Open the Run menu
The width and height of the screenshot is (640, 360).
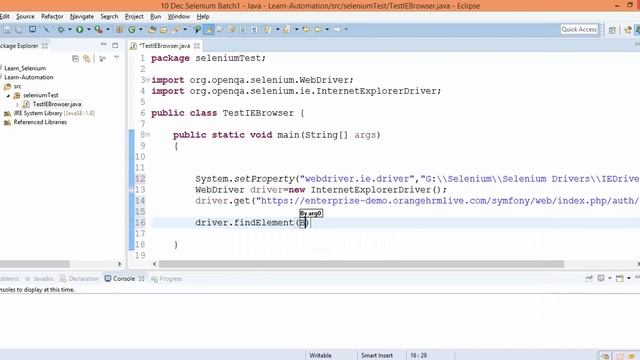pyautogui.click(x=156, y=16)
